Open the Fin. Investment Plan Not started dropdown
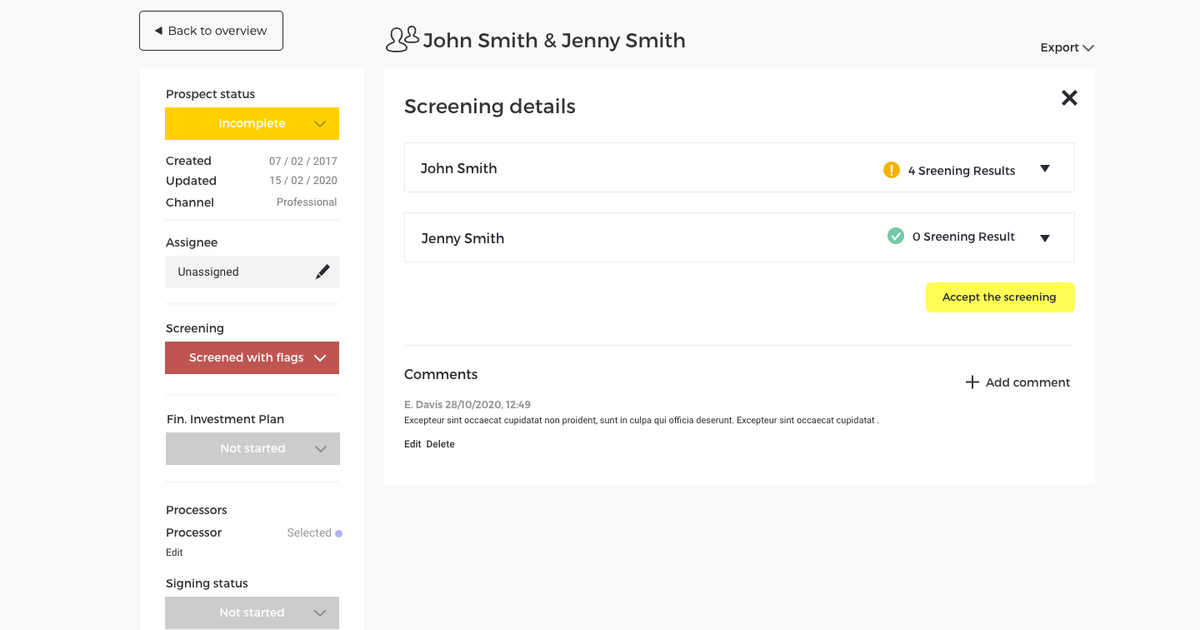 point(252,449)
